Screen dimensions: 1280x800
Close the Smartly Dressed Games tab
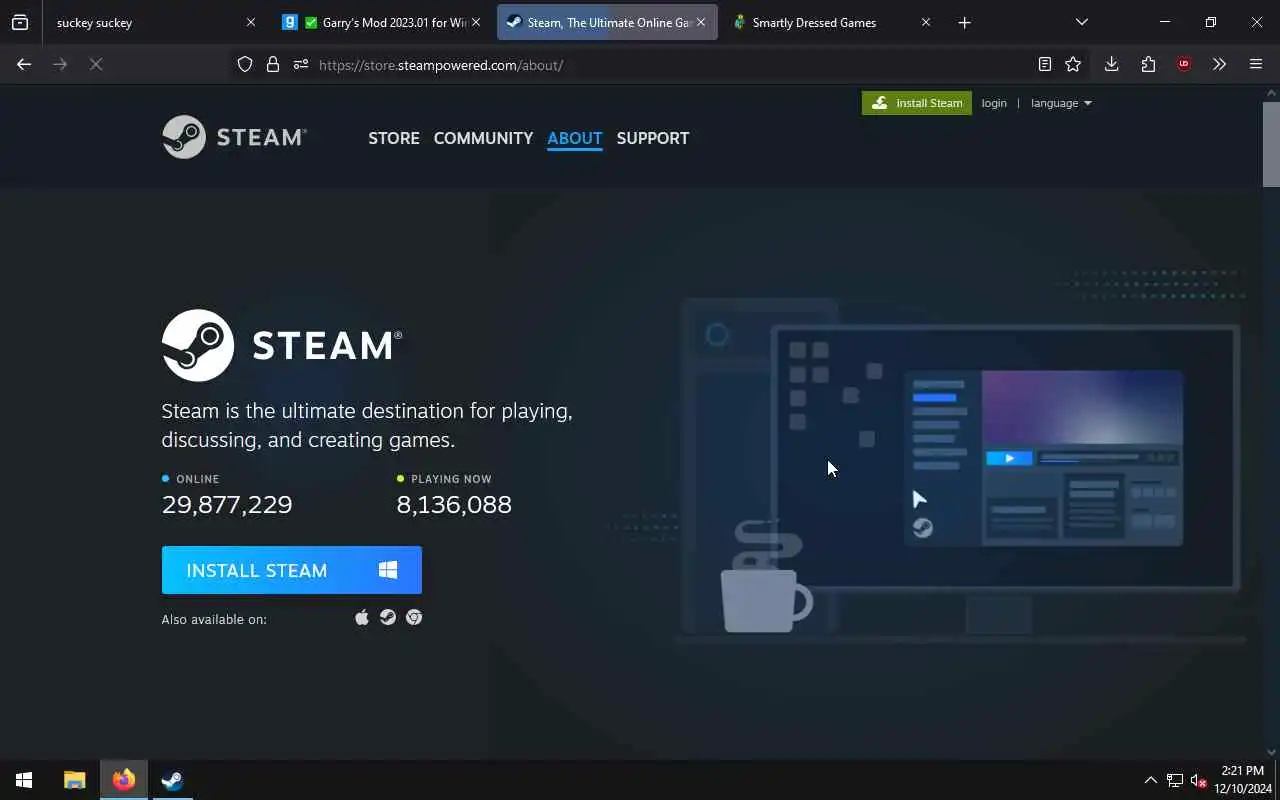click(x=926, y=22)
